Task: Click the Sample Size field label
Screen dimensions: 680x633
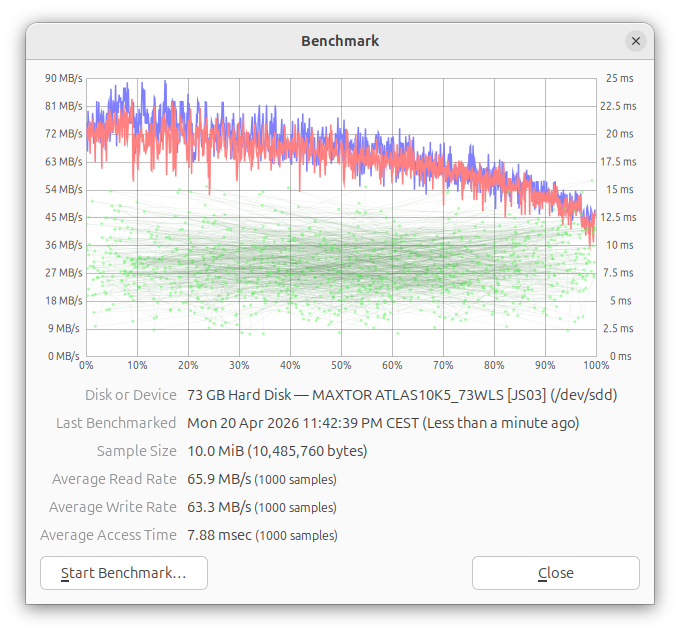Action: coord(136,451)
